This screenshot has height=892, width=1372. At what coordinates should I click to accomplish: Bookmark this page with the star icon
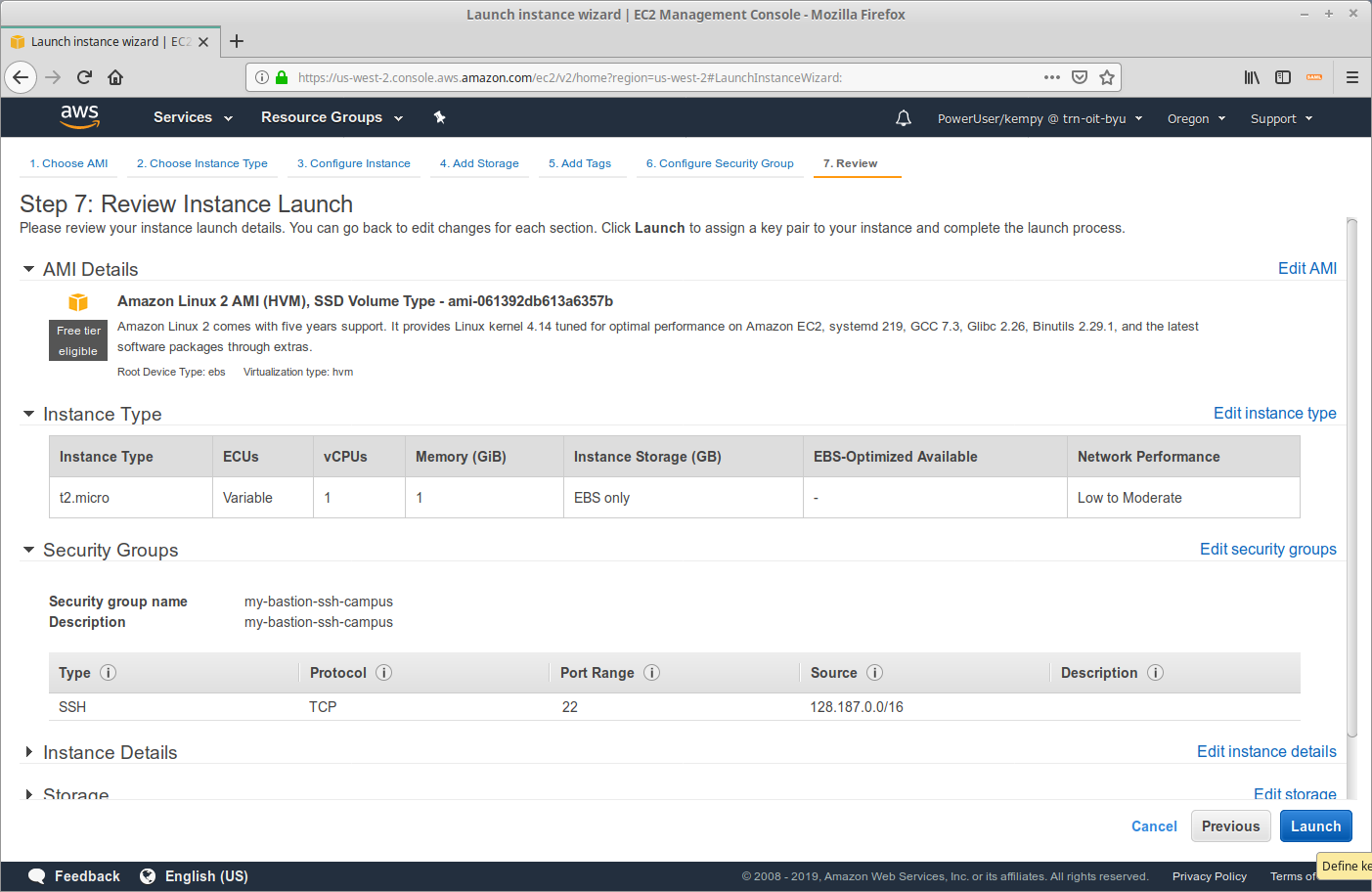pyautogui.click(x=1107, y=77)
